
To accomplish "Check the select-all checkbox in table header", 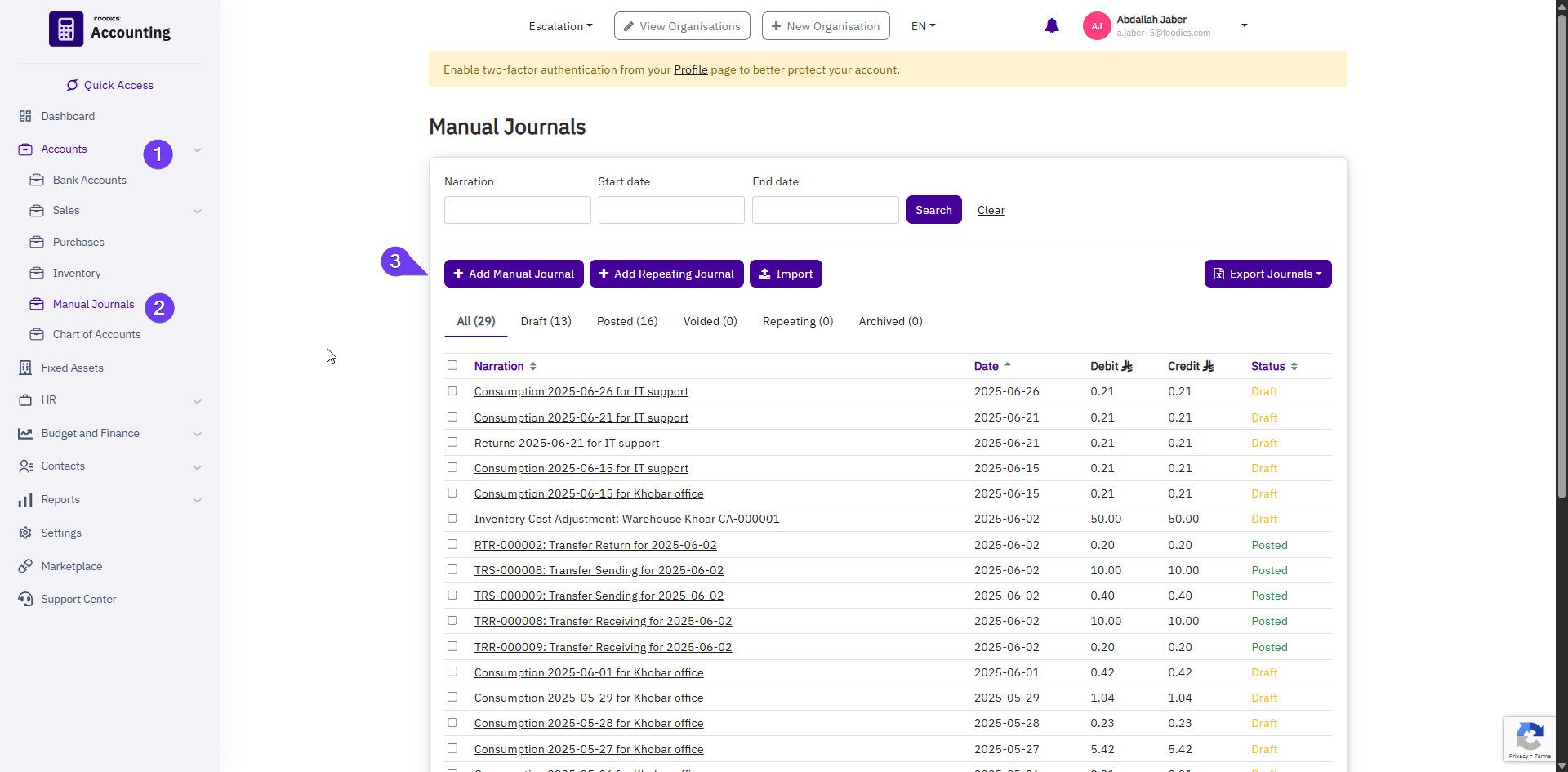I will 452,365.
